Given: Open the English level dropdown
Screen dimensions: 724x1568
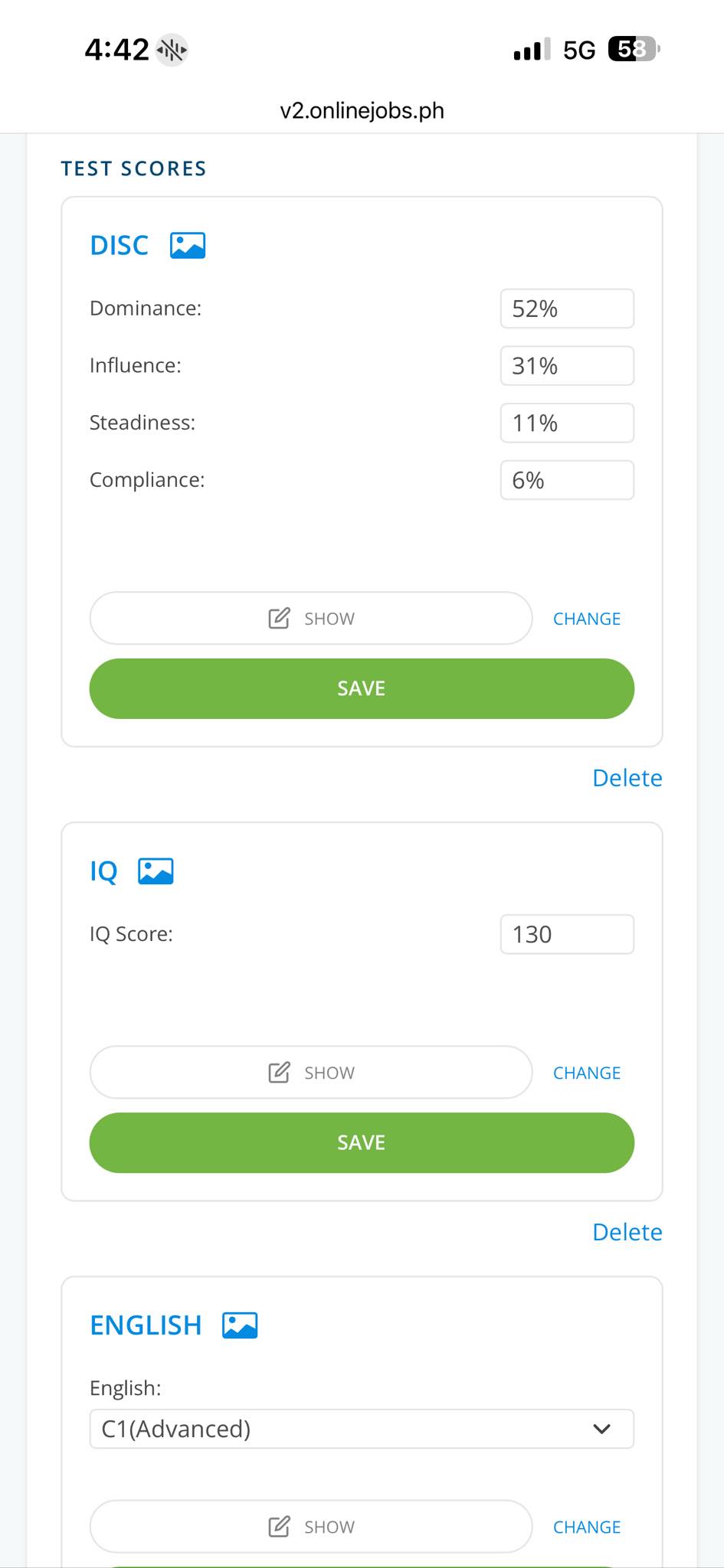Looking at the screenshot, I should tap(362, 1429).
